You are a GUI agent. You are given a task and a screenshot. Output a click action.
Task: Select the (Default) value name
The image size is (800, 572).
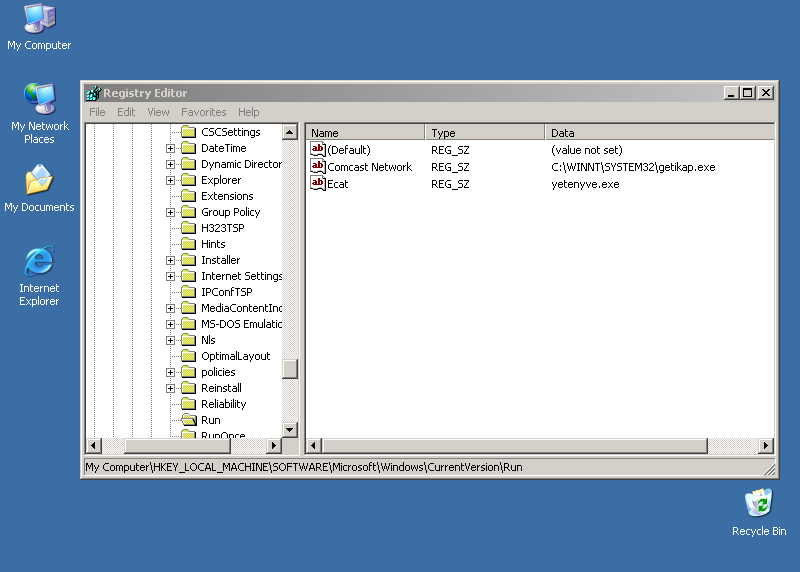click(349, 150)
